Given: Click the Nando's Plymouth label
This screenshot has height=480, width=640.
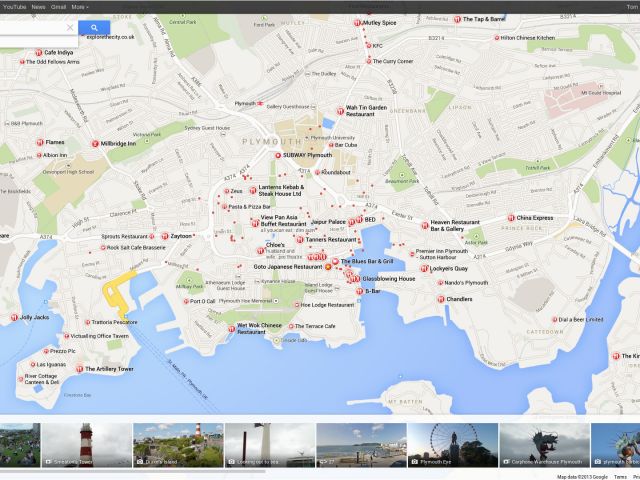Looking at the screenshot, I should [466, 282].
